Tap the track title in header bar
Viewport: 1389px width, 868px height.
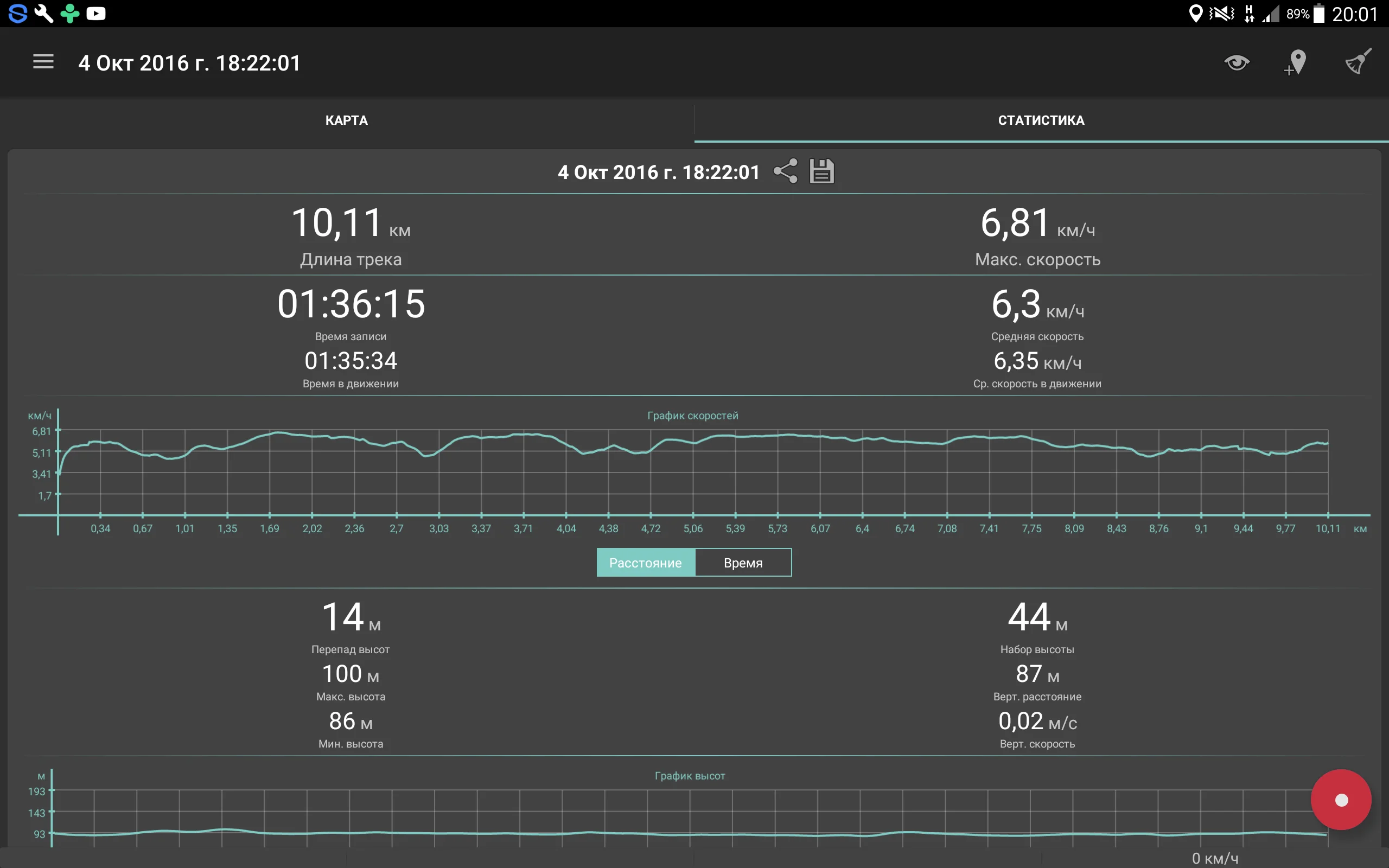pyautogui.click(x=189, y=63)
